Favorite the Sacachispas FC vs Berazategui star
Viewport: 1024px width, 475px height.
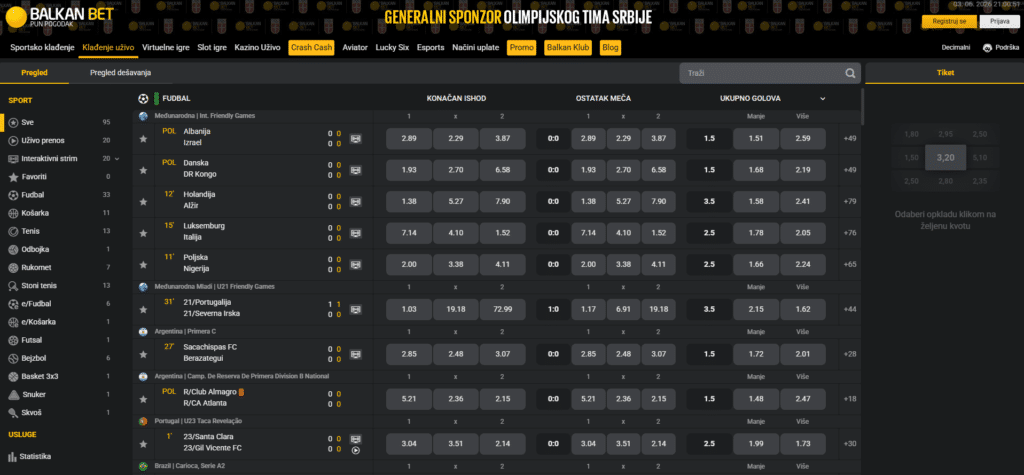point(143,355)
